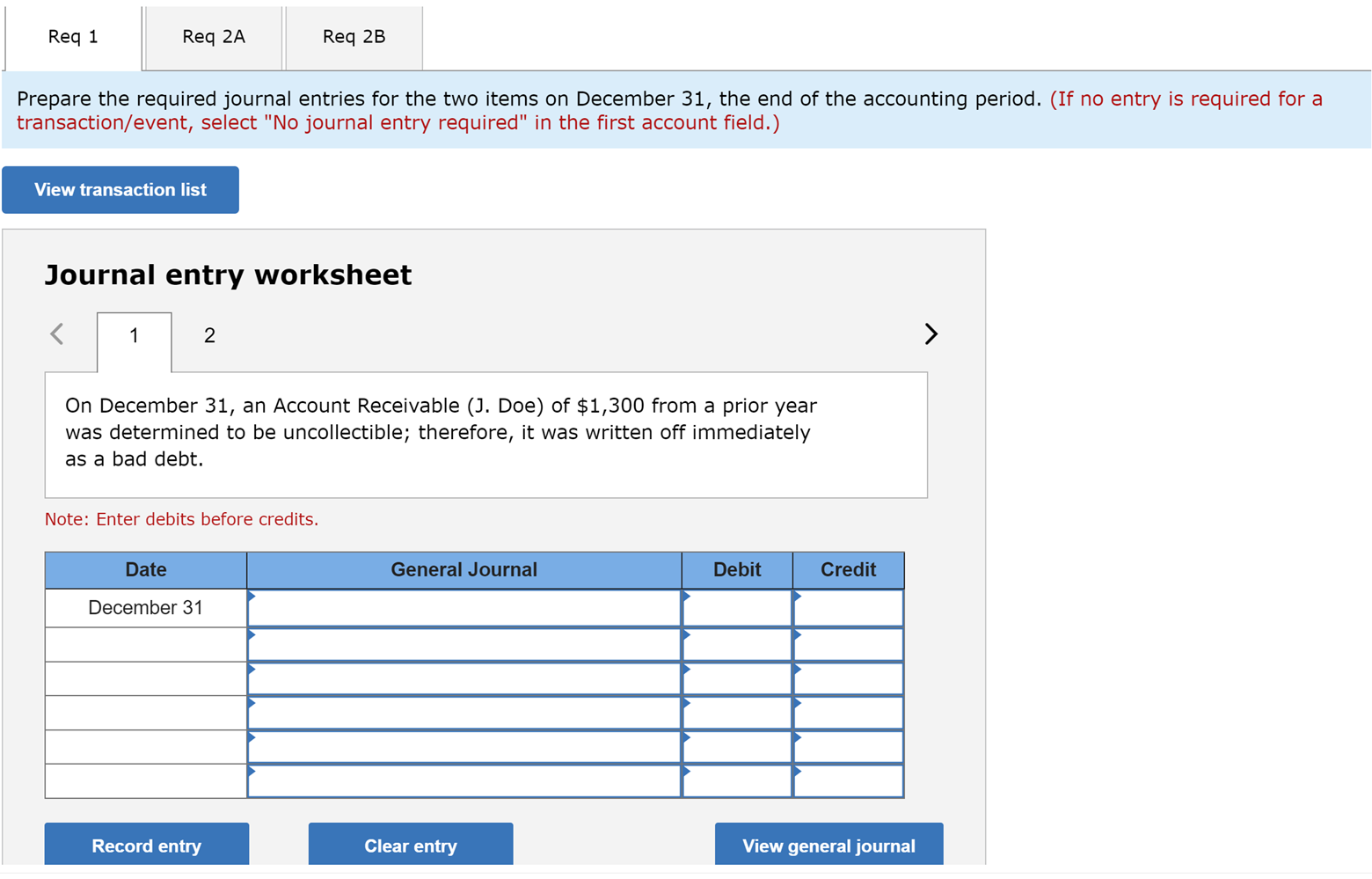Click the December 31 date cell
Viewport: 1372px width, 879px height.
point(145,607)
